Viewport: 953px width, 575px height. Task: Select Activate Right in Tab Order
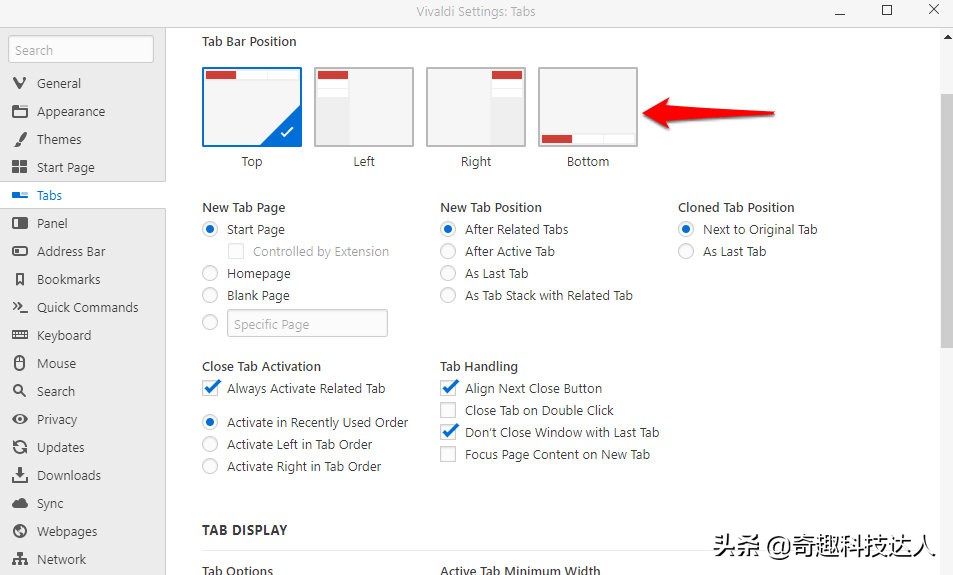pos(210,466)
